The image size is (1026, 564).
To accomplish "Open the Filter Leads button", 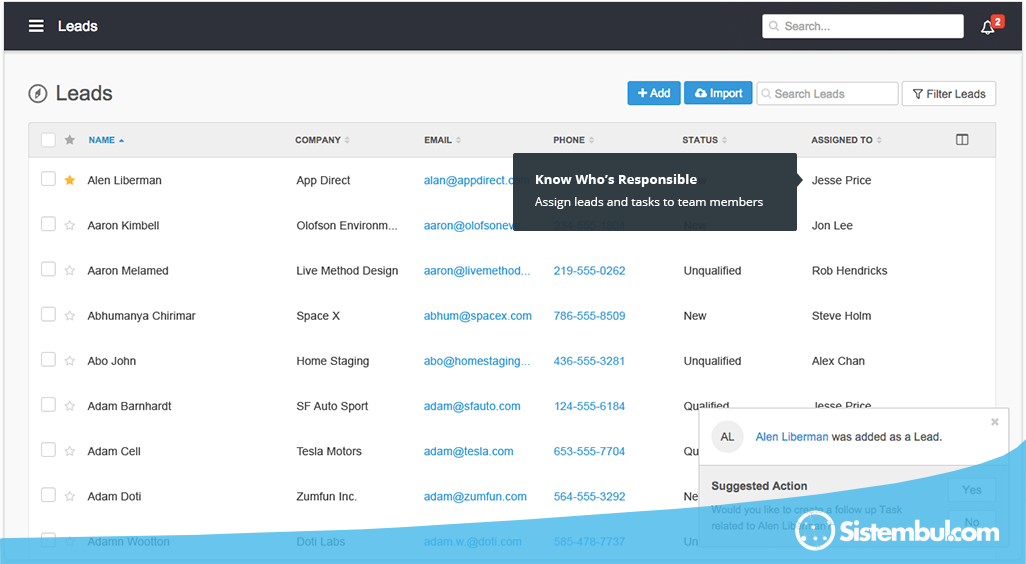I will [949, 94].
